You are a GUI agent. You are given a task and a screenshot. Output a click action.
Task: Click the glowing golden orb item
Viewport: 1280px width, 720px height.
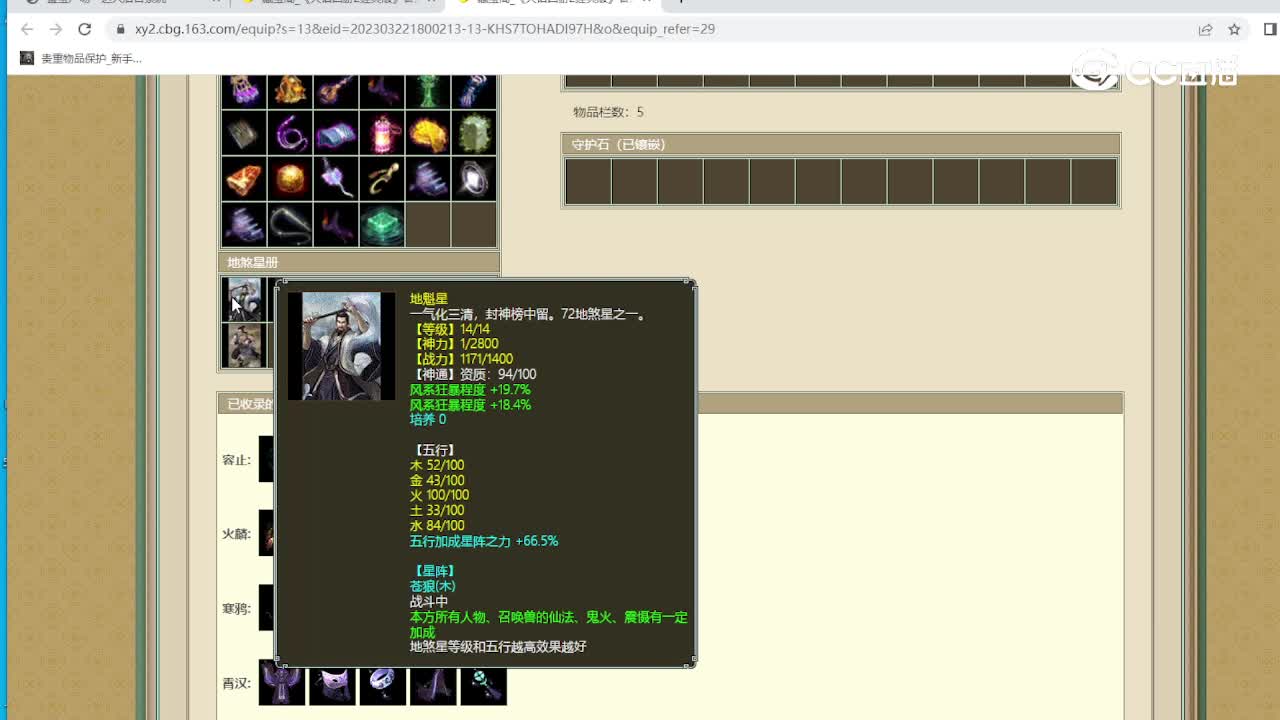click(x=290, y=178)
